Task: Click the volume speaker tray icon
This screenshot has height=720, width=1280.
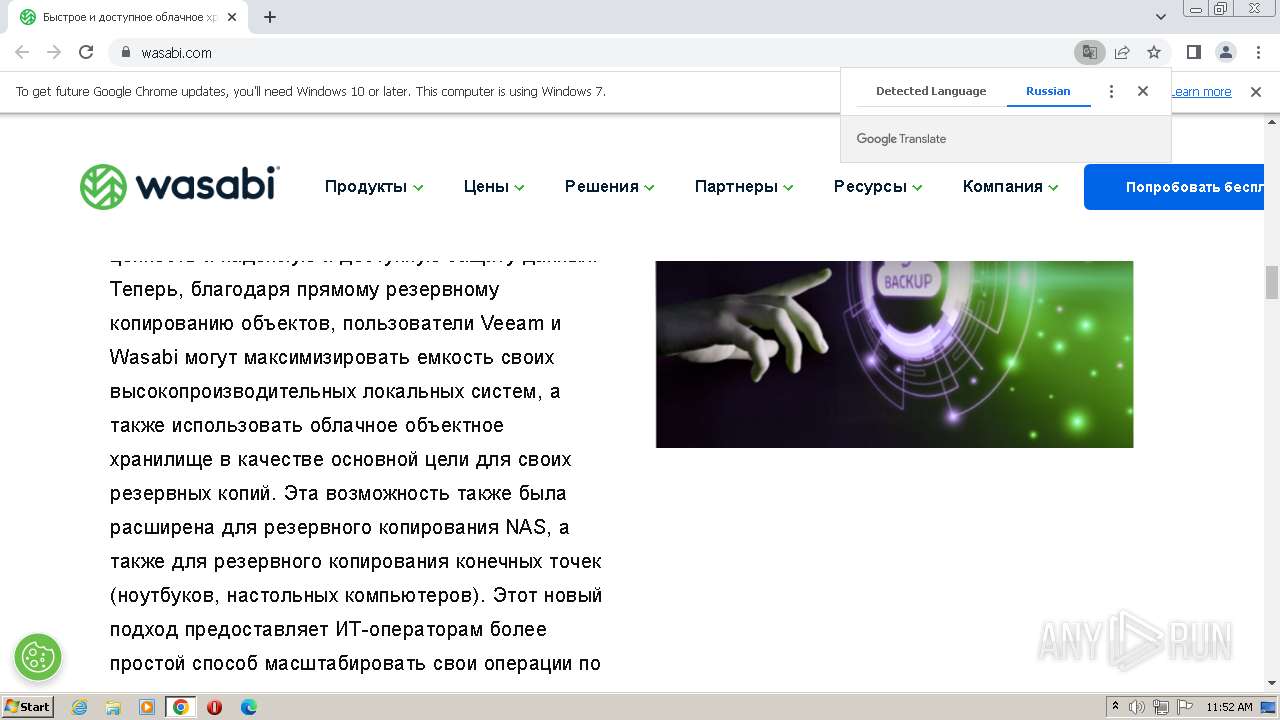Action: pyautogui.click(x=1138, y=707)
